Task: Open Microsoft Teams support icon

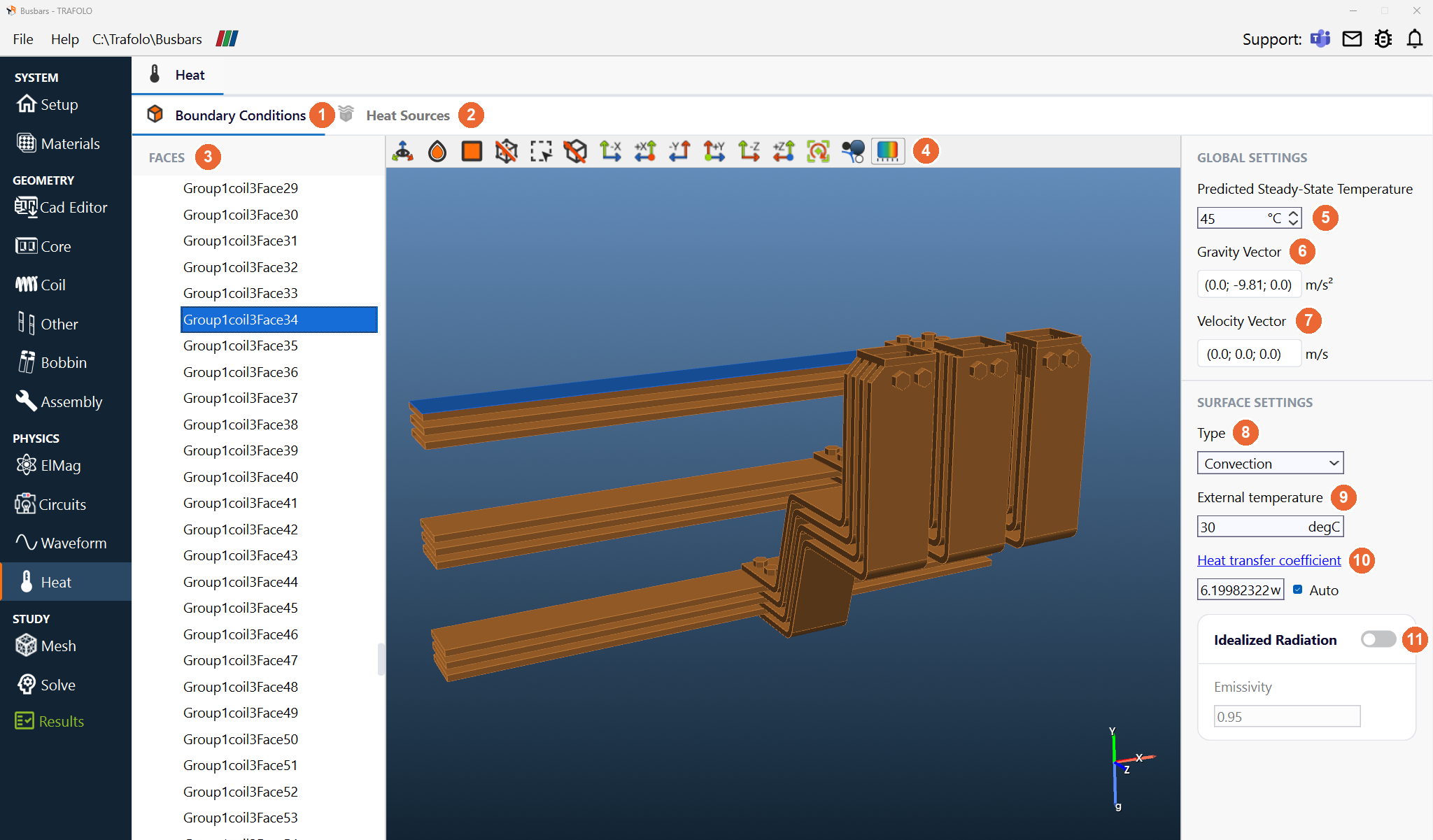Action: click(1320, 38)
